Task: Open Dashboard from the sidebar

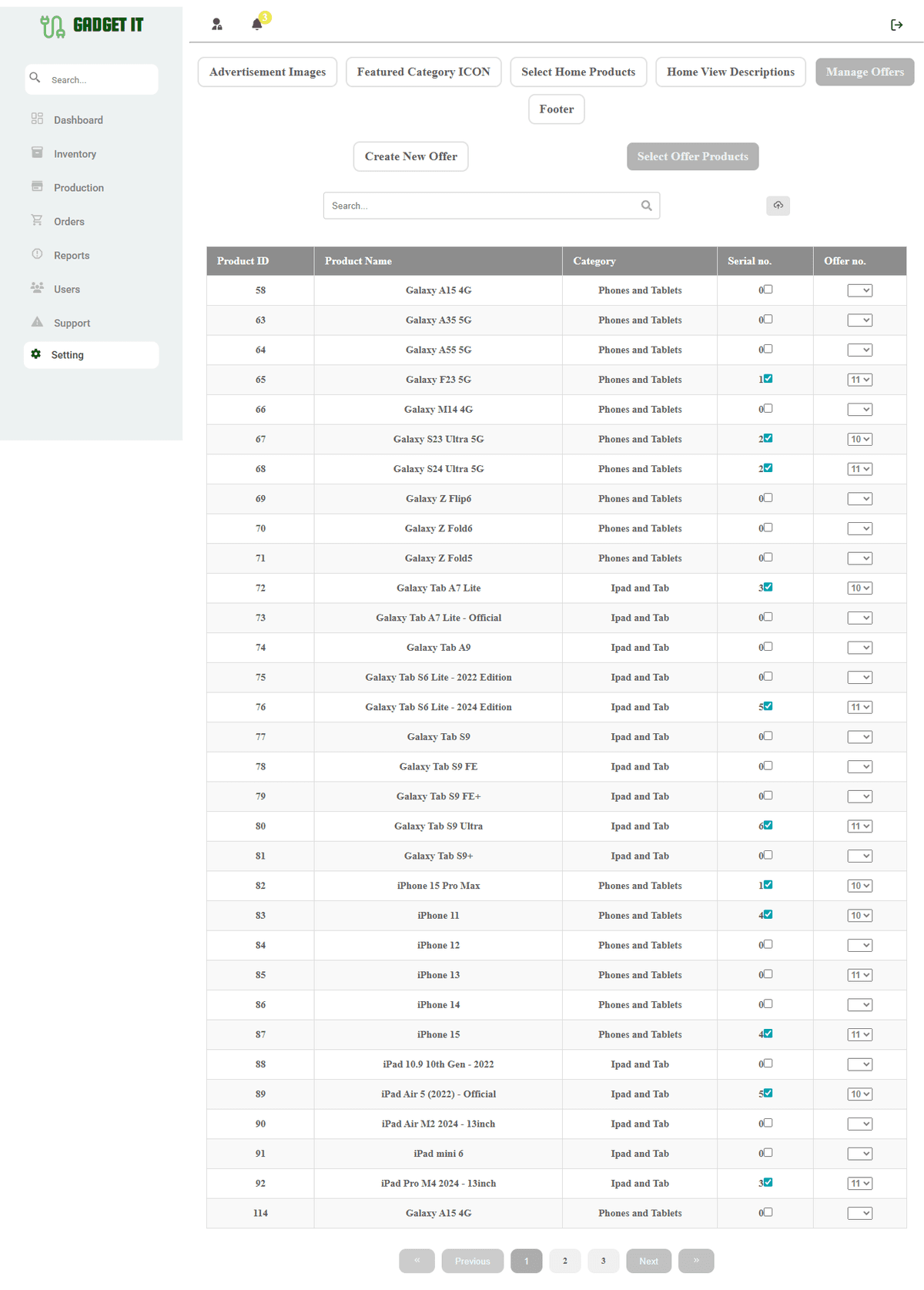Action: (78, 120)
